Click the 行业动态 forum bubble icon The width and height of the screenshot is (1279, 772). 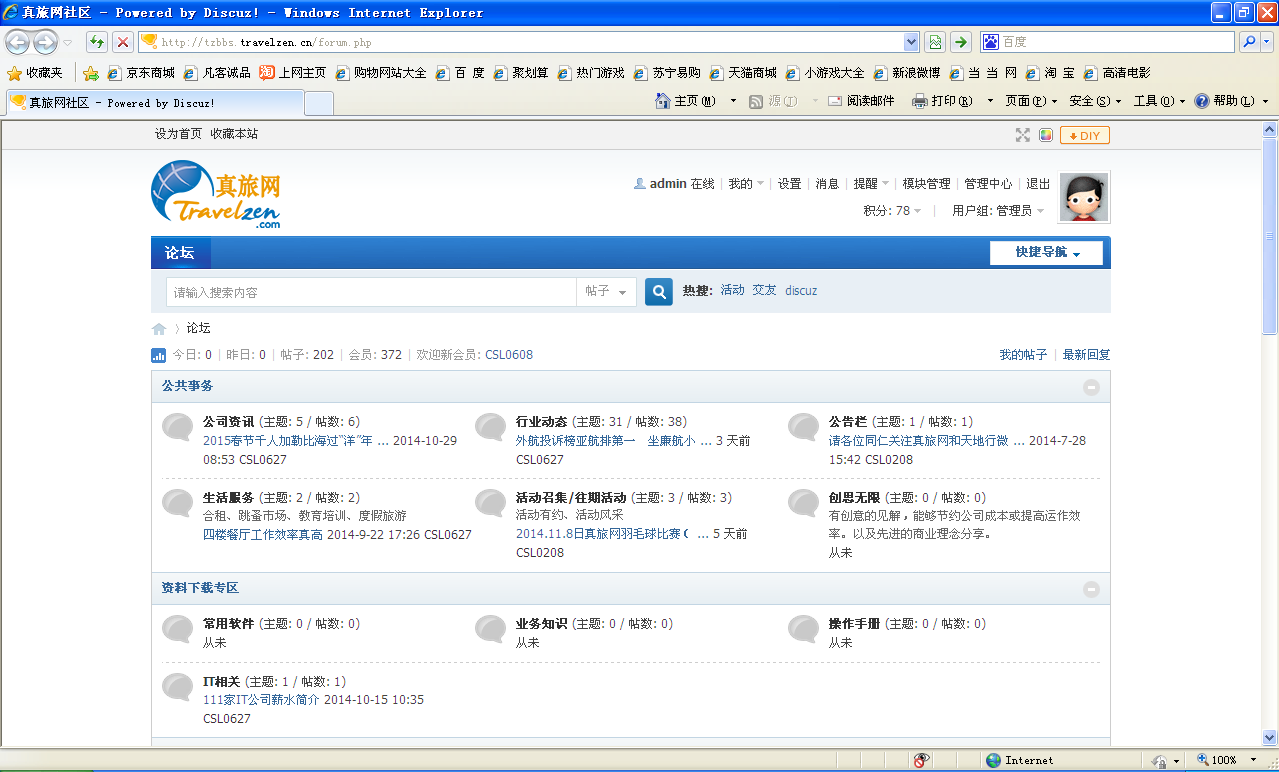[491, 427]
